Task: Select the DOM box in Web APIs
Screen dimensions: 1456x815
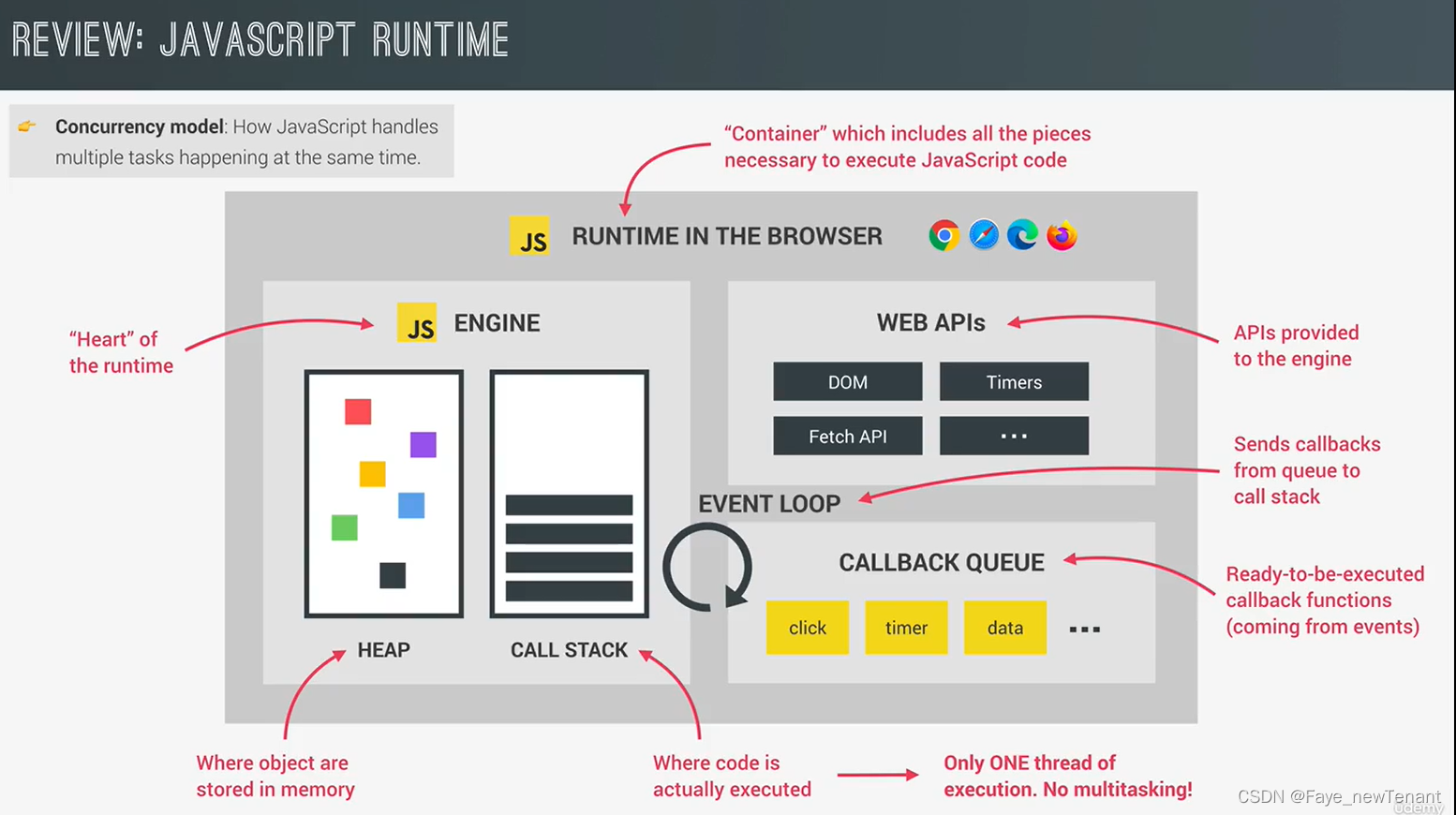Action: click(x=848, y=381)
